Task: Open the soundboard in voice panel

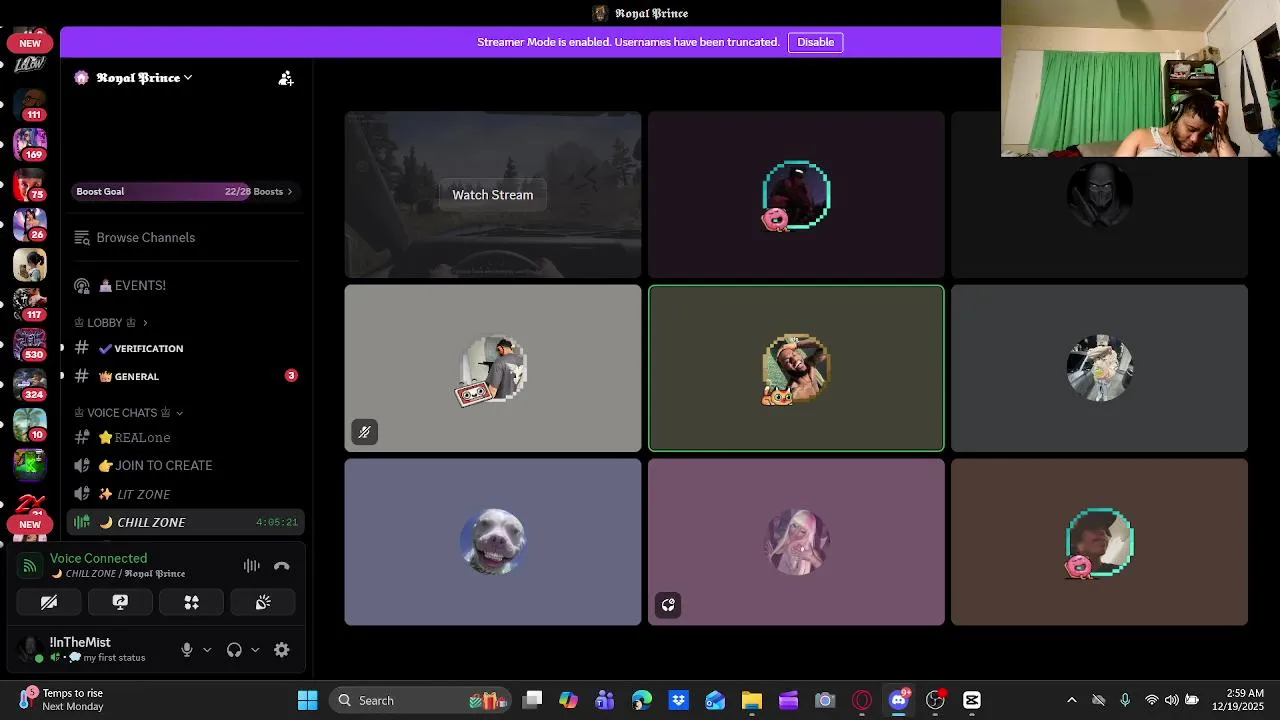Action: (263, 602)
